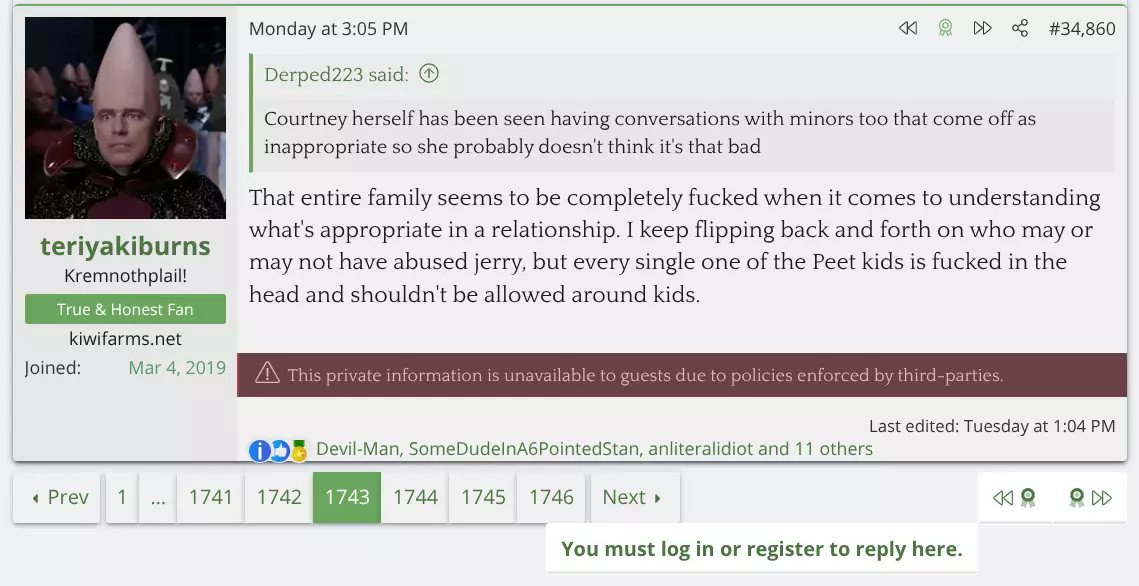
Task: Jump to the next post using double-right arrows
Action: (982, 28)
